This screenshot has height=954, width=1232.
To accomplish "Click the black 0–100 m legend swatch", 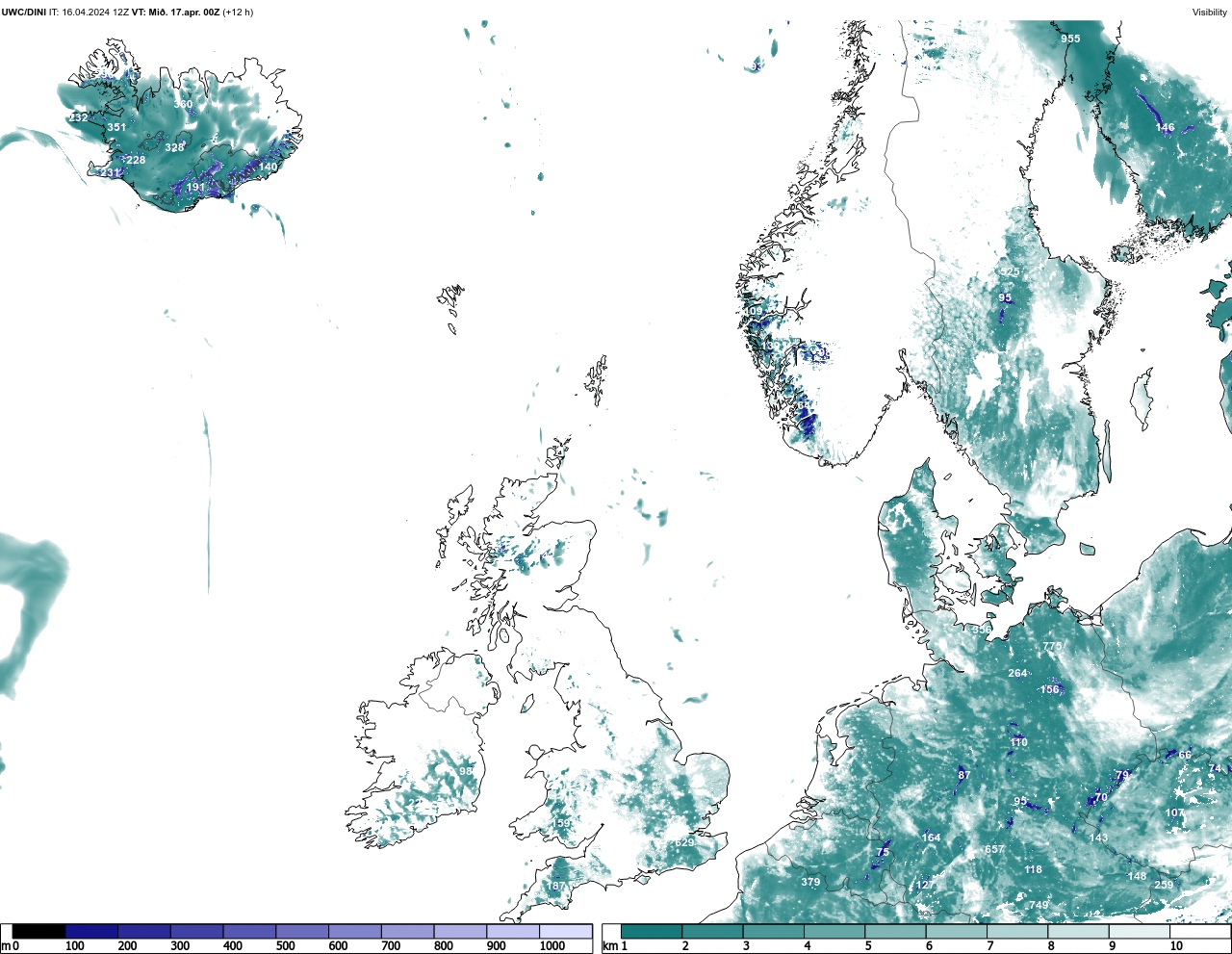I will [38, 931].
